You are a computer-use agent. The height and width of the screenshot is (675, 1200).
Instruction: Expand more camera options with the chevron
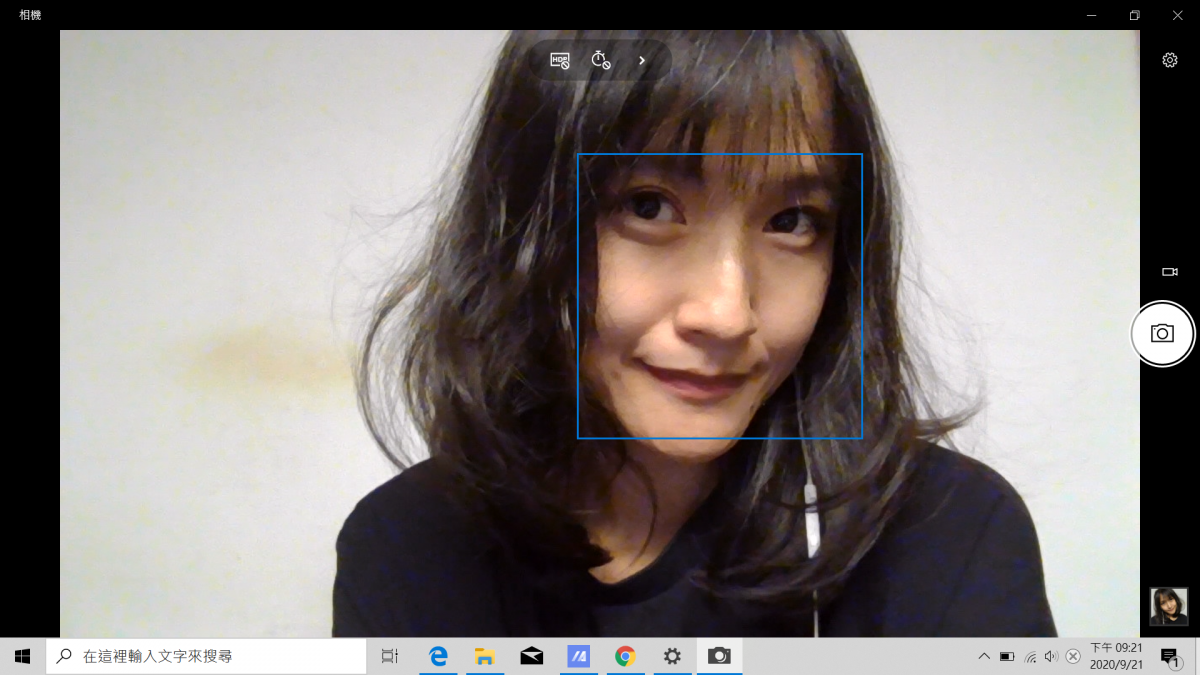coord(642,60)
